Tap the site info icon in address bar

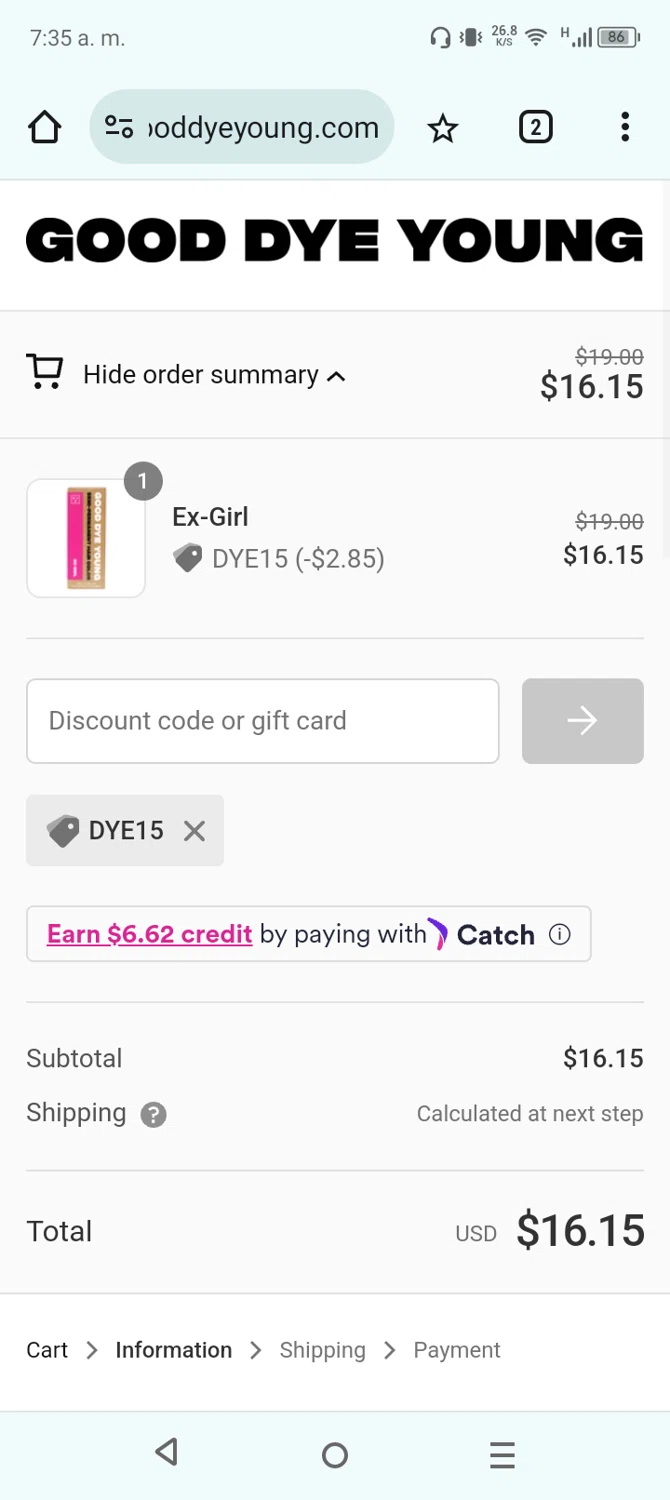119,128
